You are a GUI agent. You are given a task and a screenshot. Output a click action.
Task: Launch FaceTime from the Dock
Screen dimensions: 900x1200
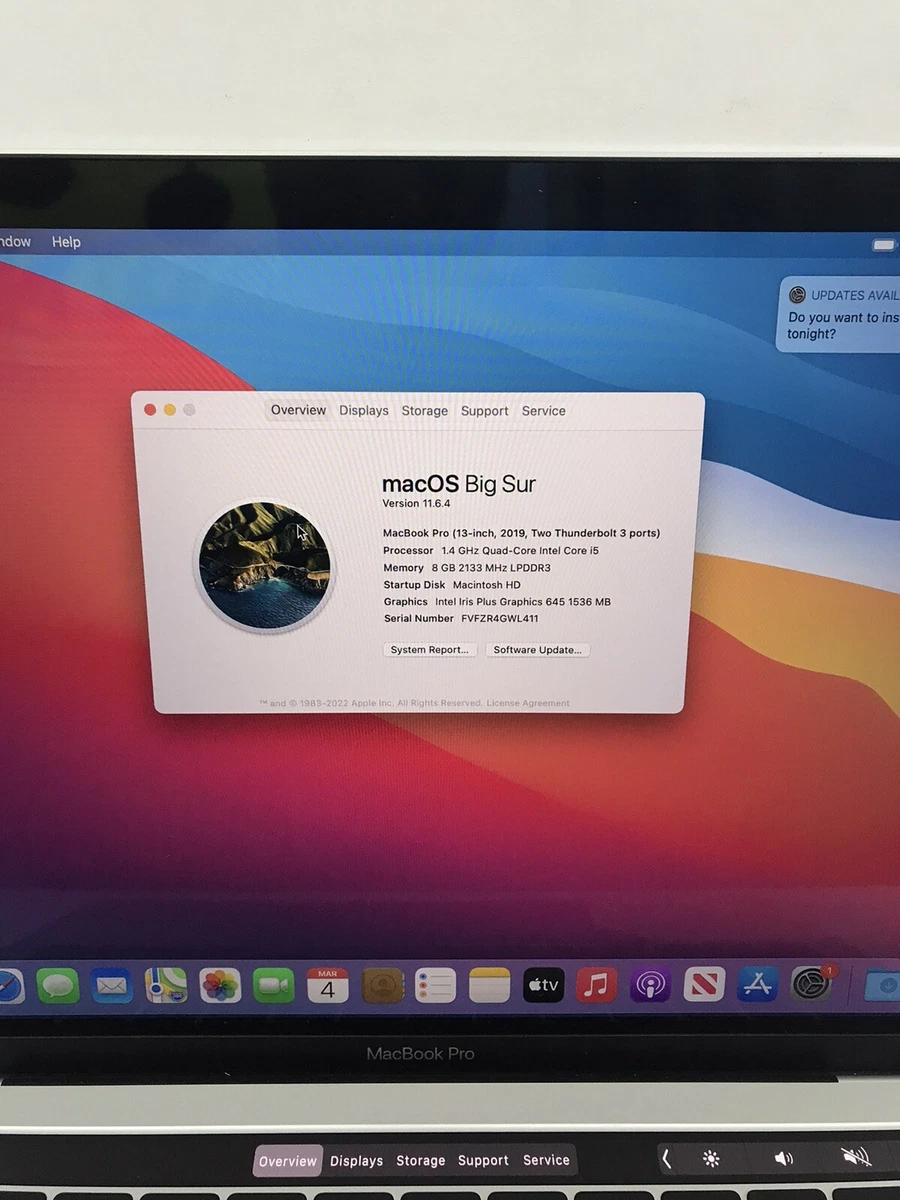(x=274, y=986)
